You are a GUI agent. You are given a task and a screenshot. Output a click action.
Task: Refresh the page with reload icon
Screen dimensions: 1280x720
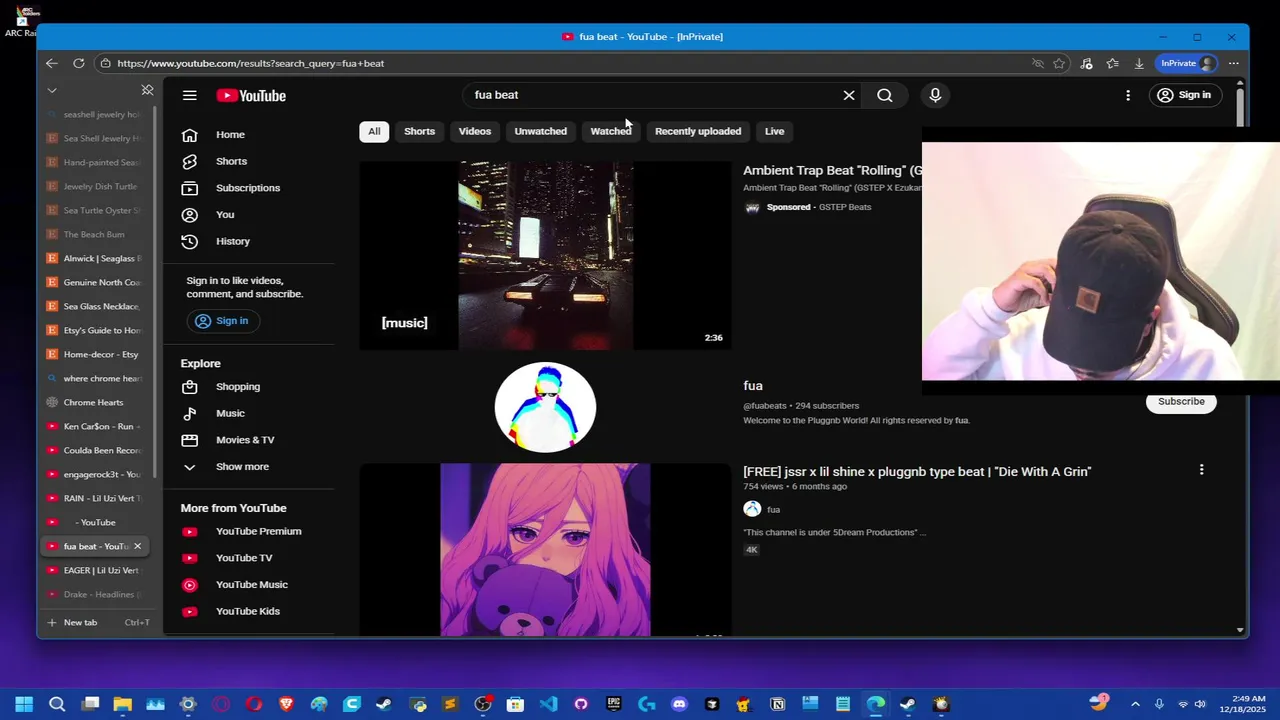point(79,63)
